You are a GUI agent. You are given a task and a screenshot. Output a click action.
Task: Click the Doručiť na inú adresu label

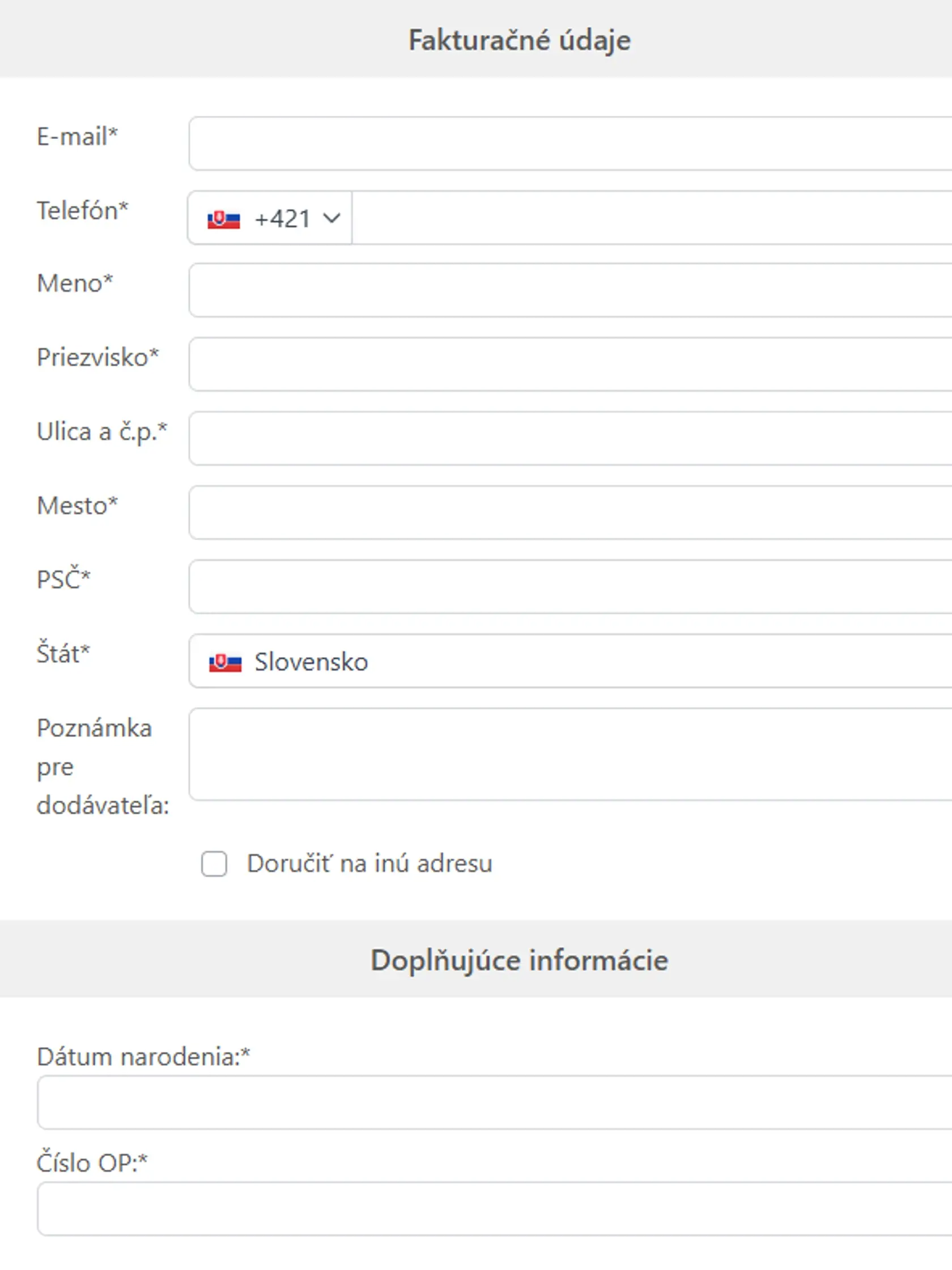[369, 863]
